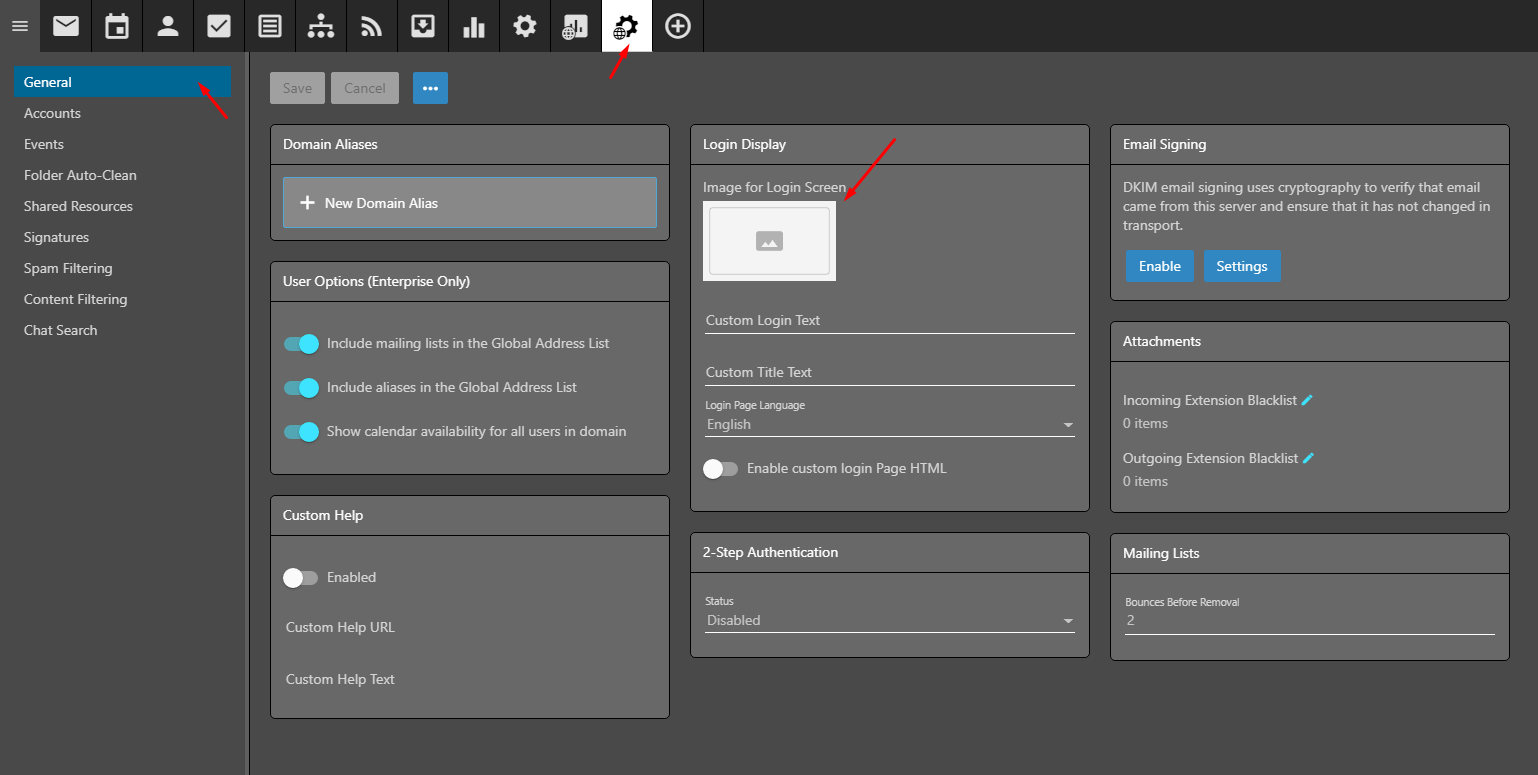The width and height of the screenshot is (1538, 775).
Task: Edit Incoming Extension Blacklist pencil icon
Action: point(1307,400)
